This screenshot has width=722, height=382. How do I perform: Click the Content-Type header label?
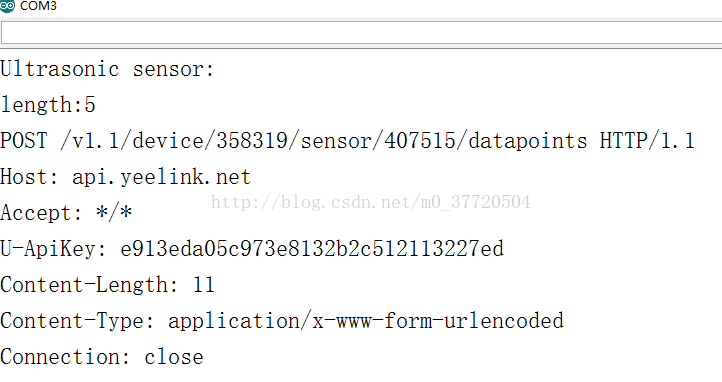click(x=77, y=321)
